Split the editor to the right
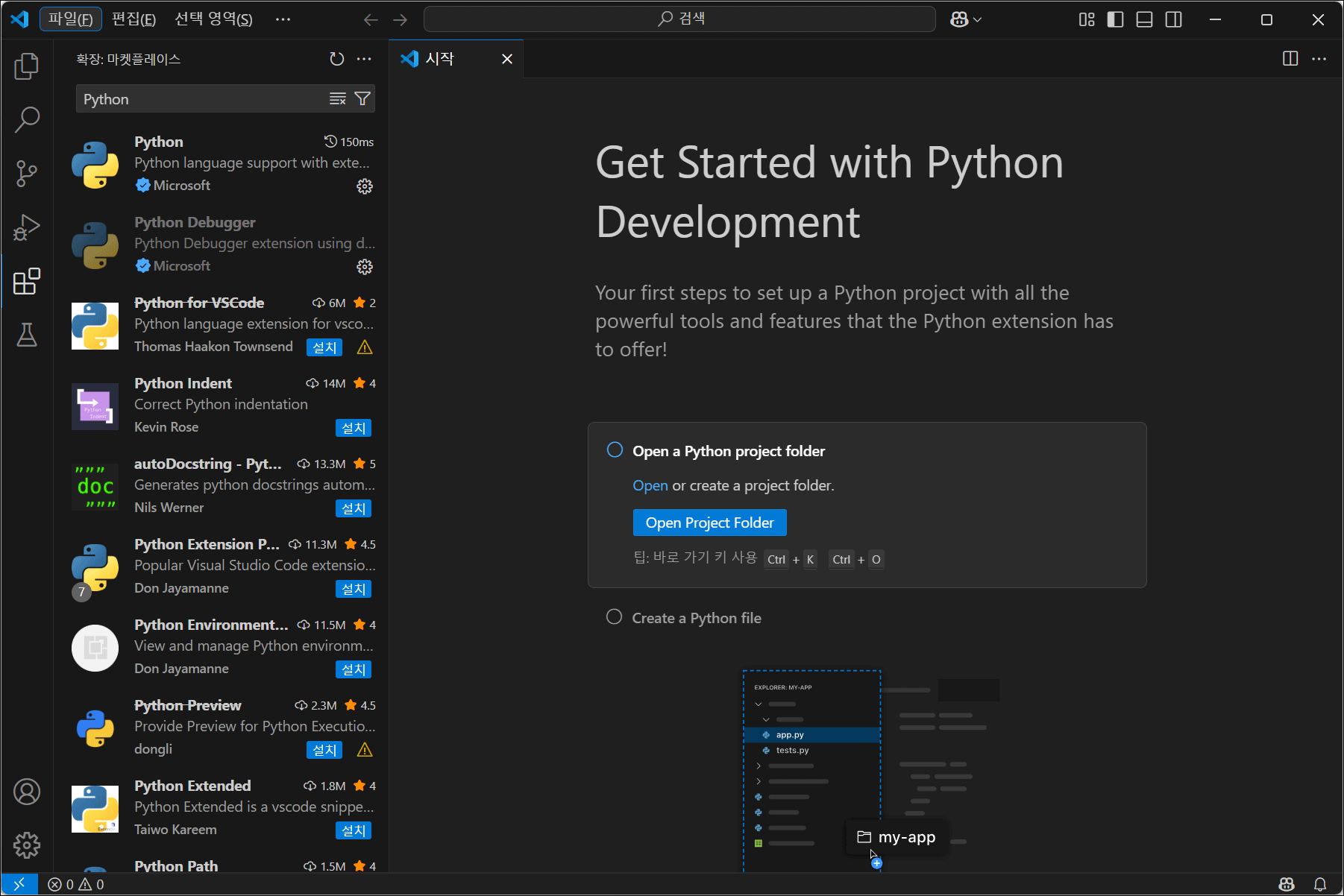The width and height of the screenshot is (1344, 896). (1290, 59)
